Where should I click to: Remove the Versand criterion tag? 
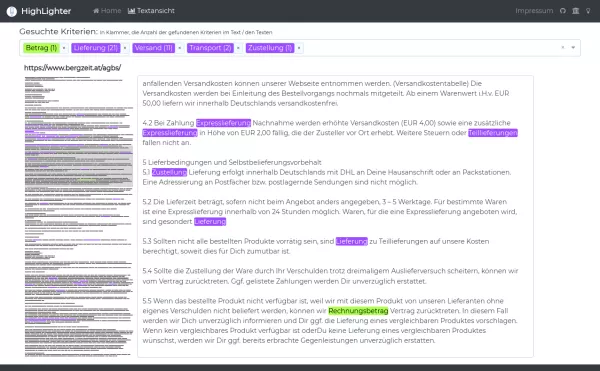click(179, 48)
